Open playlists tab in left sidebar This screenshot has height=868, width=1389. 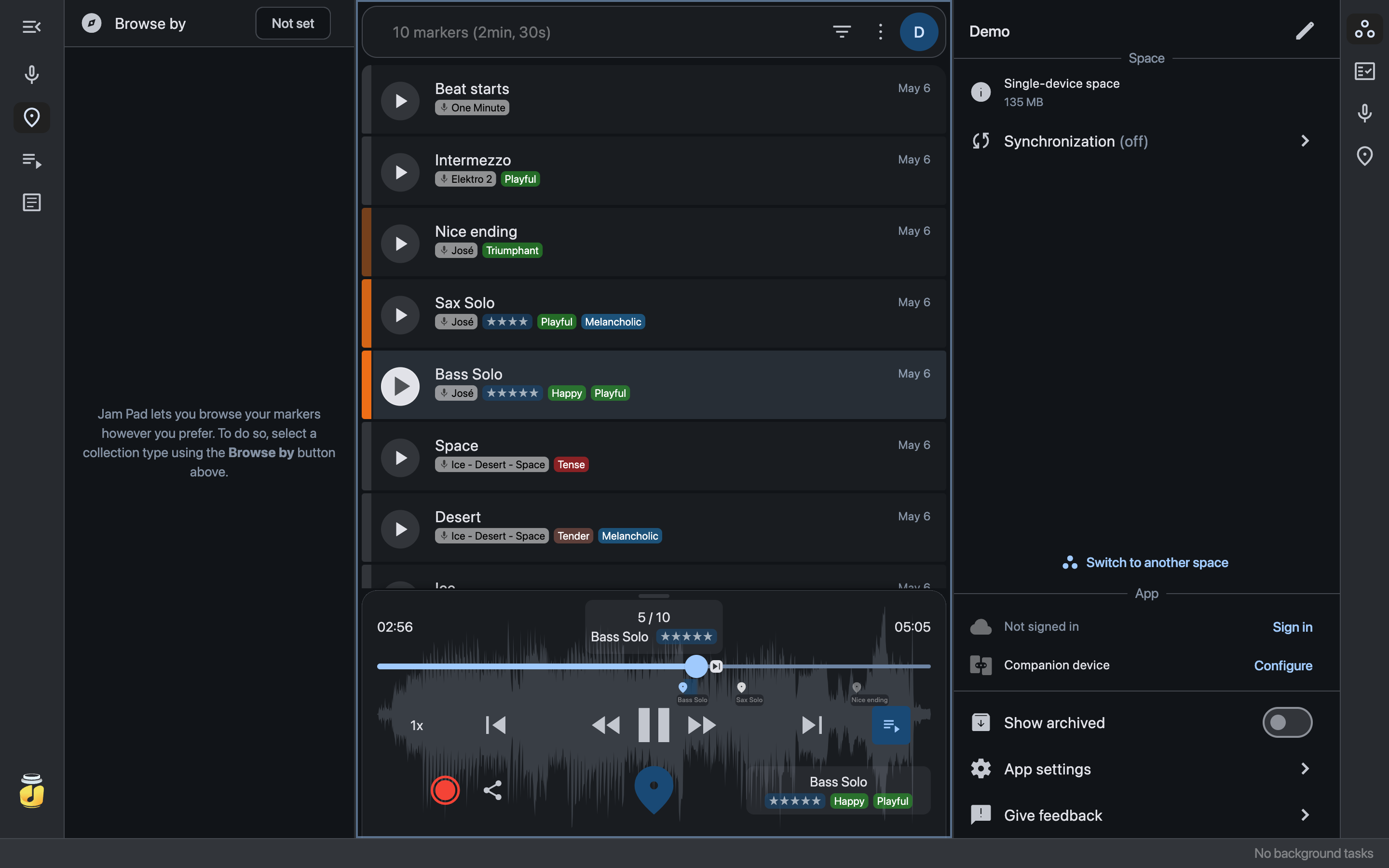point(31,160)
